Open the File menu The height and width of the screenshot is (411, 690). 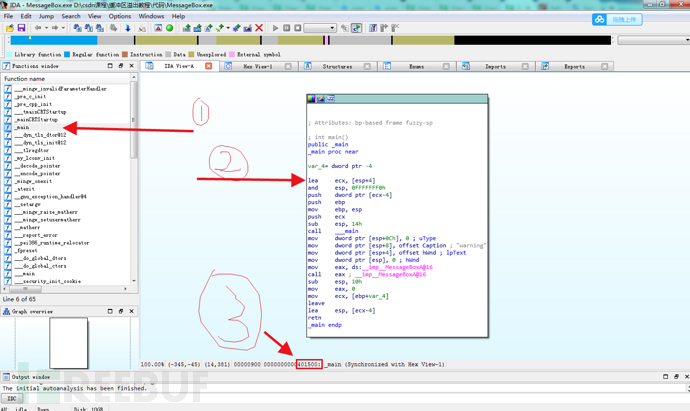[x=8, y=16]
